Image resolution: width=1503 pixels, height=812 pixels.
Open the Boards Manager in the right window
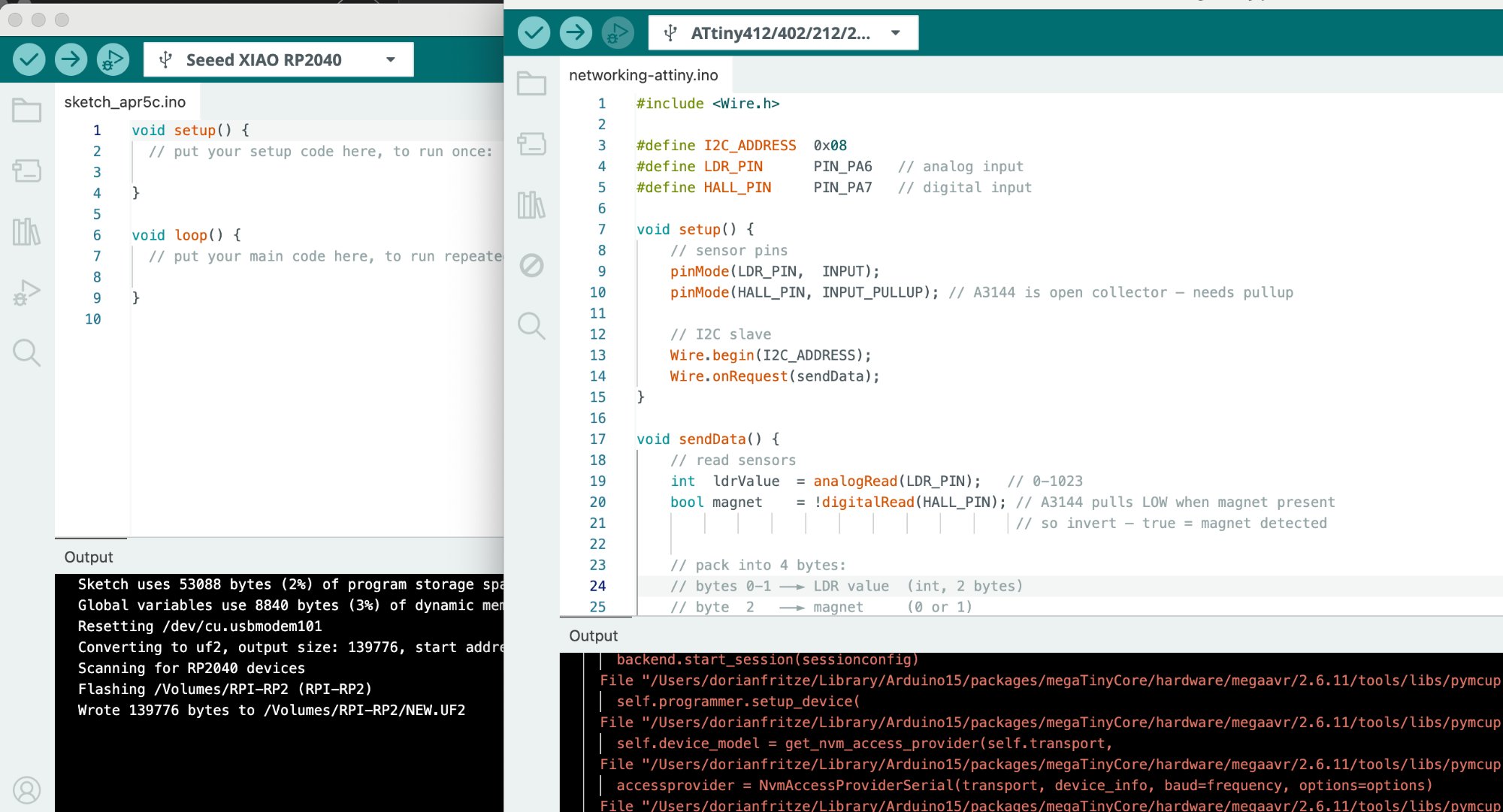tap(533, 144)
